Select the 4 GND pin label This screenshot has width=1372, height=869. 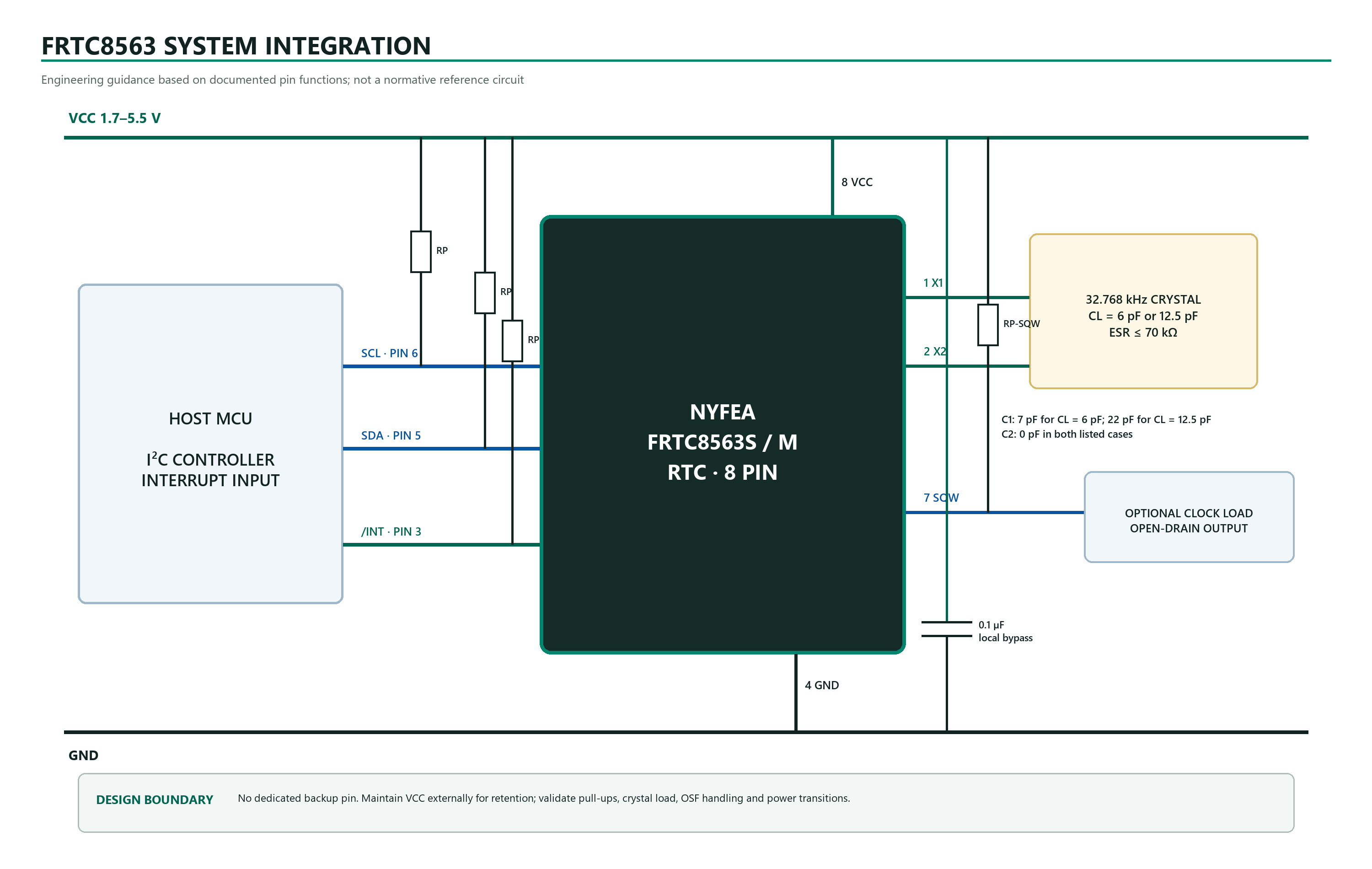tap(822, 686)
